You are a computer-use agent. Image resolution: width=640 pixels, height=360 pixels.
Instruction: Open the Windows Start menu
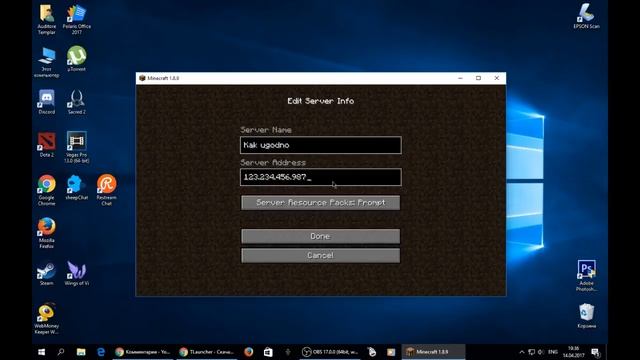tap(42, 352)
